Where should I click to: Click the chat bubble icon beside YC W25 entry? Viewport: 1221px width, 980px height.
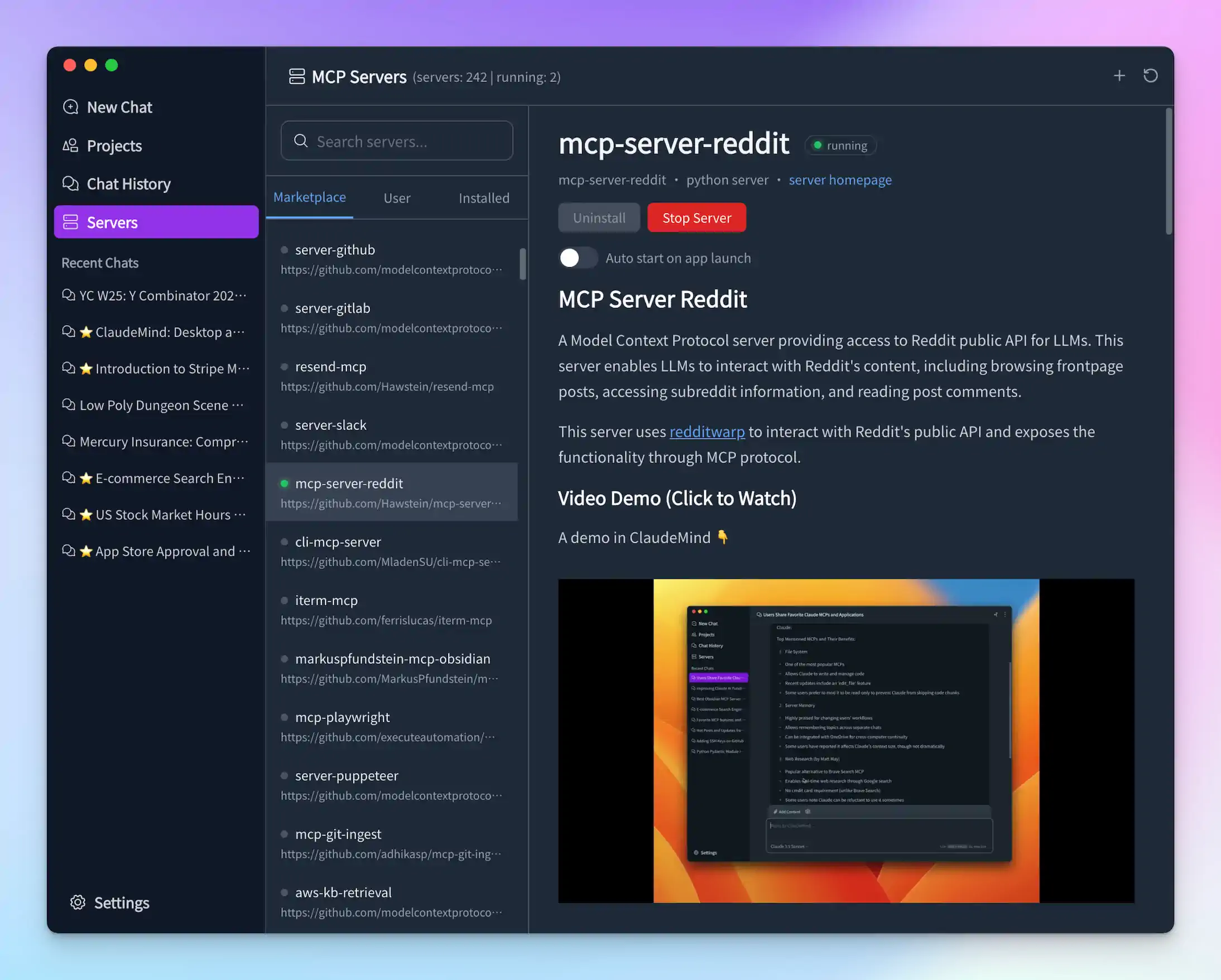click(x=68, y=295)
